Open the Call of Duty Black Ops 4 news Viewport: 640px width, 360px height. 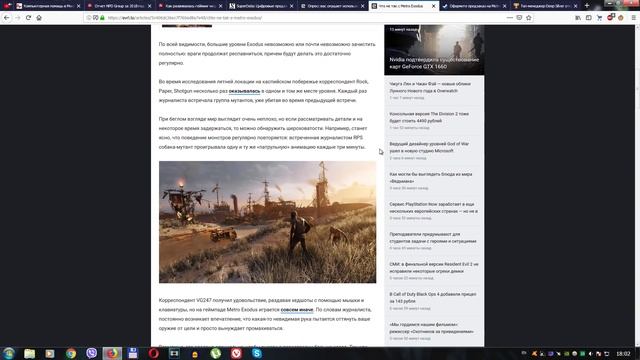[434, 301]
